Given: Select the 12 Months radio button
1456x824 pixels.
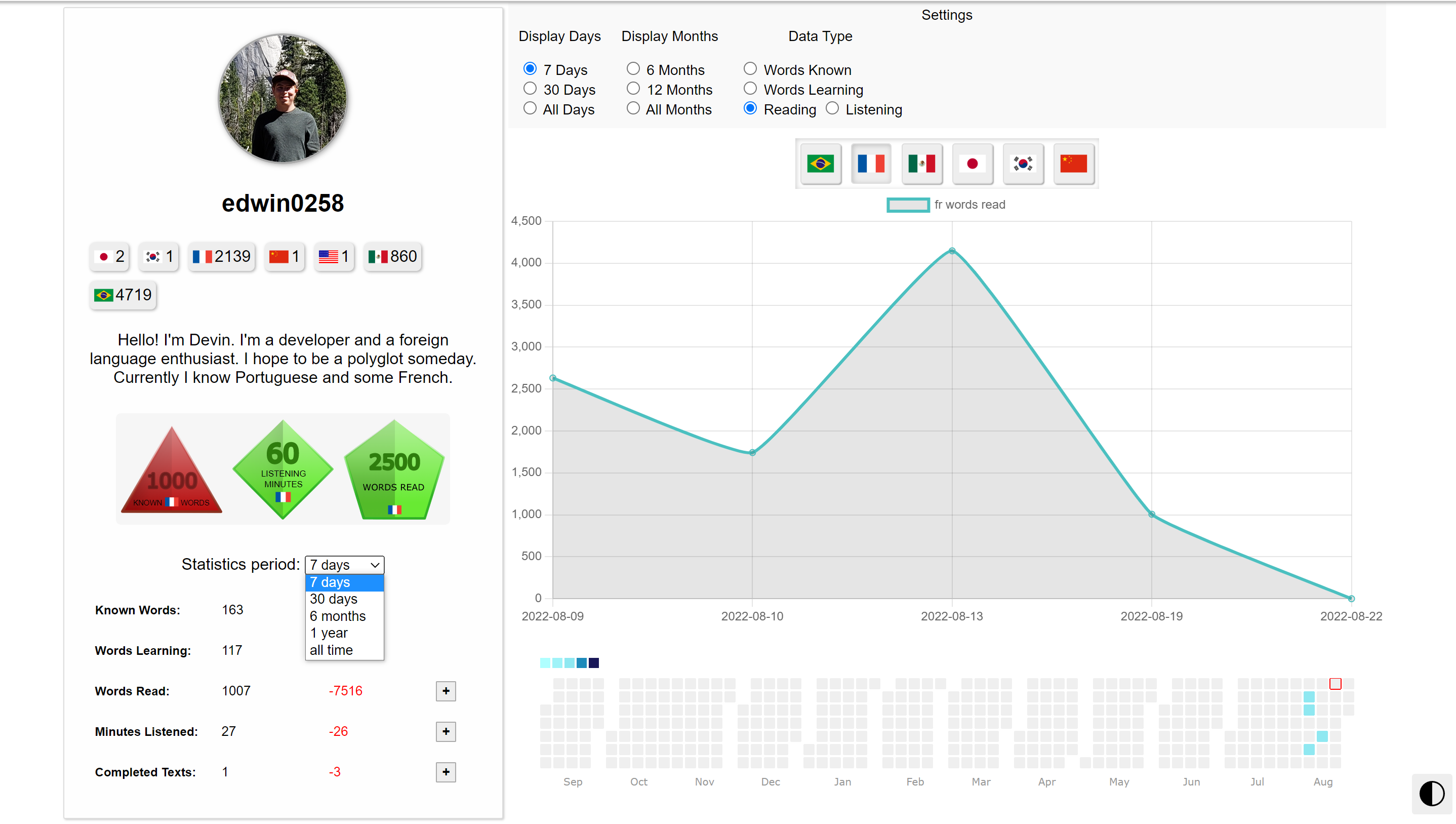Looking at the screenshot, I should 633,89.
